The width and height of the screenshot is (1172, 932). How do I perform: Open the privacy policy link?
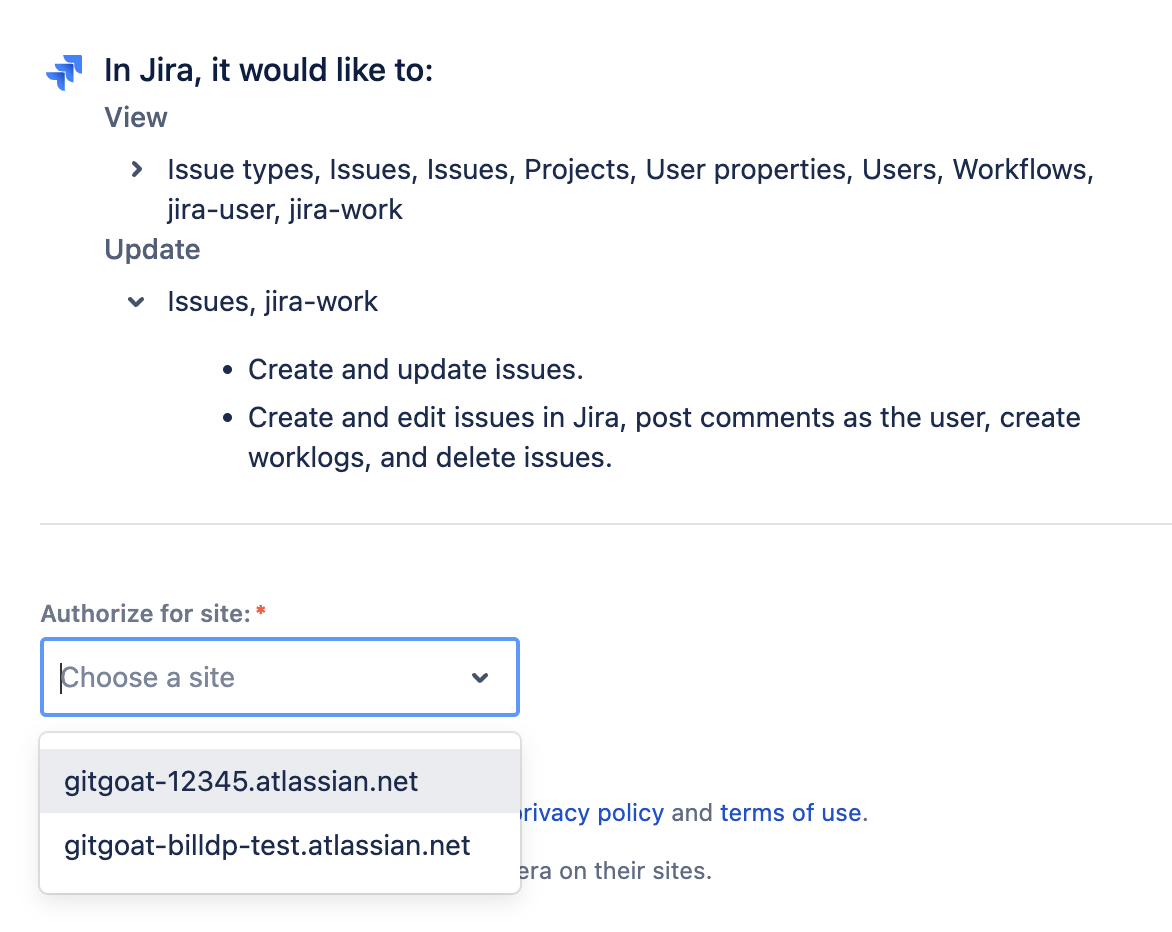[590, 813]
